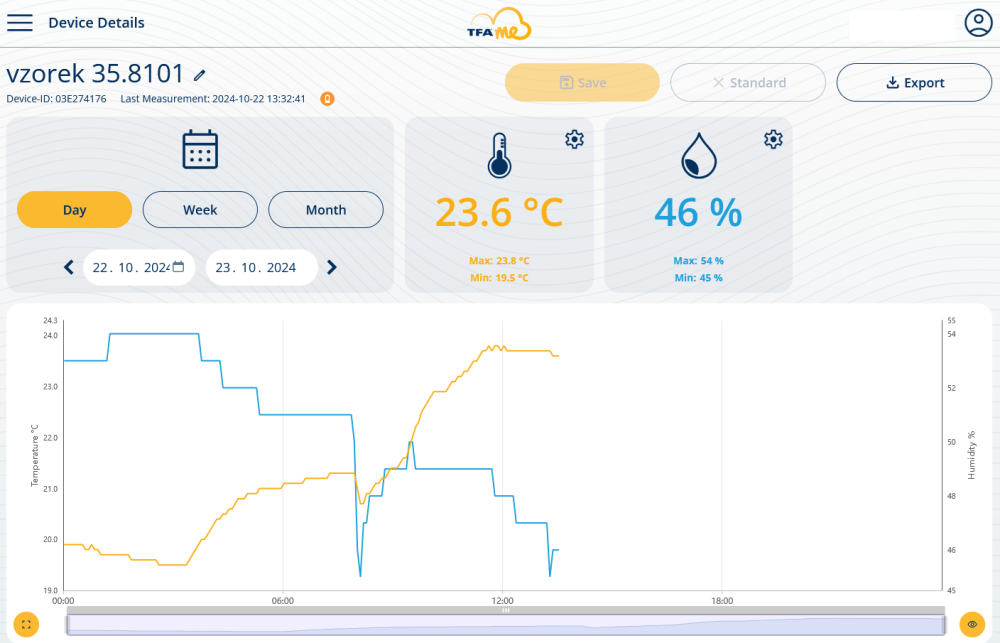Viewport: 1000px width, 643px height.
Task: Open the user account profile icon
Action: click(977, 23)
